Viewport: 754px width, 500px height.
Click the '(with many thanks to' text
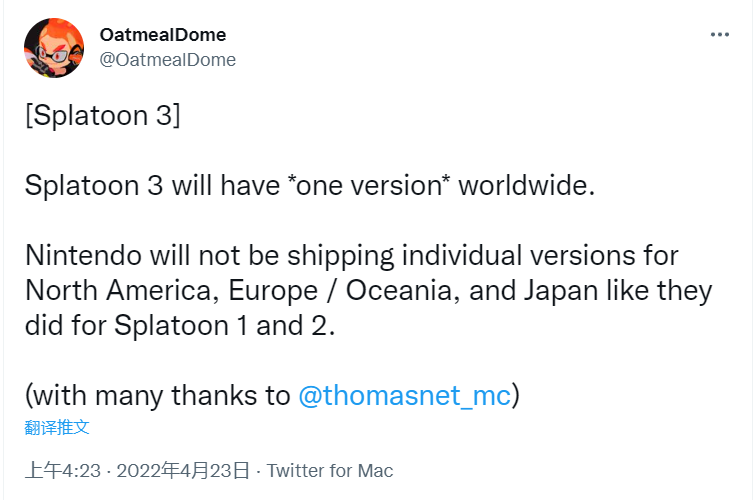pos(157,395)
